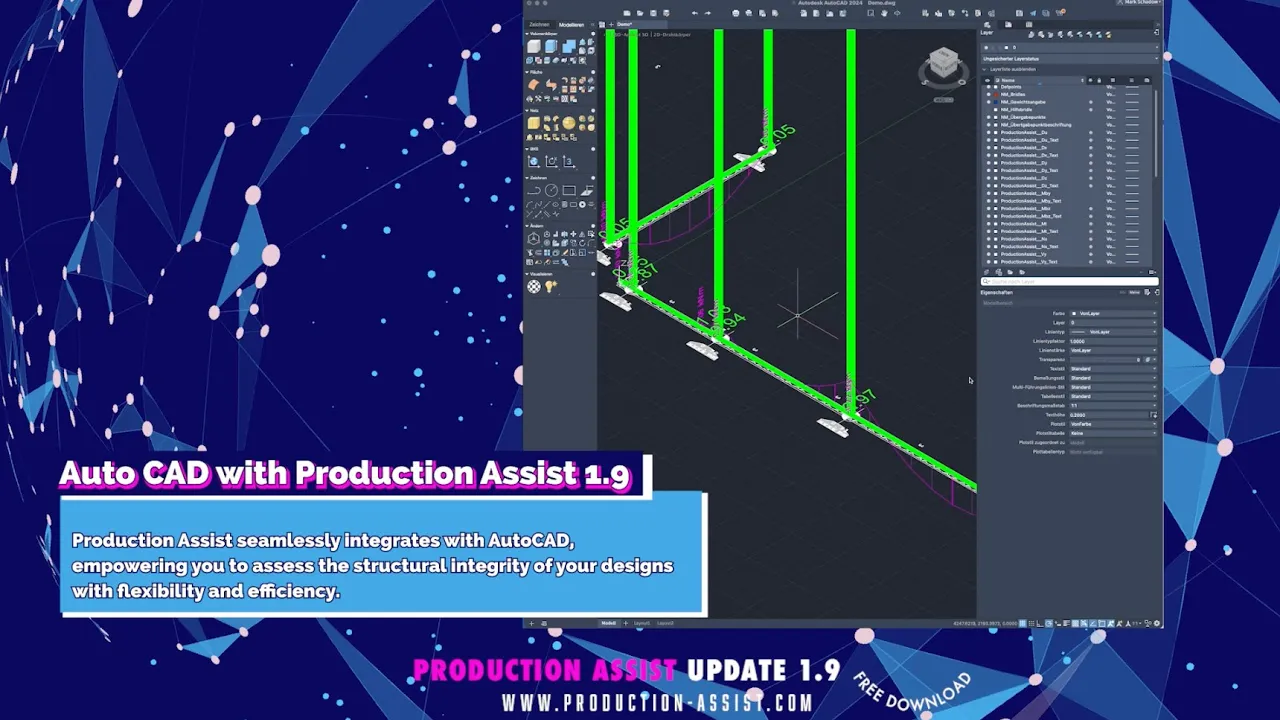The image size is (1280, 720).
Task: Click the open file icon in top toolbar
Action: (x=640, y=13)
